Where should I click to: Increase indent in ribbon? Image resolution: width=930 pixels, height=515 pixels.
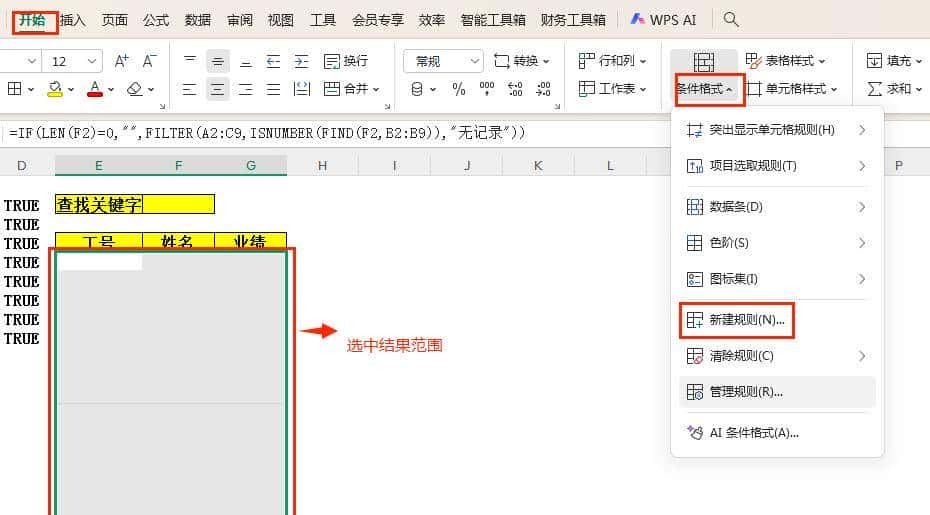click(301, 61)
